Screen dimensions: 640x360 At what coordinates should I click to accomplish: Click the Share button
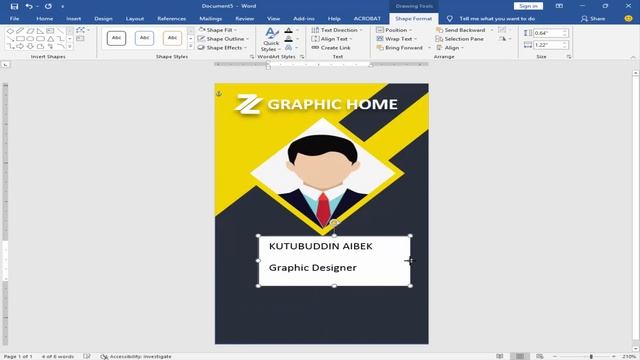593,18
